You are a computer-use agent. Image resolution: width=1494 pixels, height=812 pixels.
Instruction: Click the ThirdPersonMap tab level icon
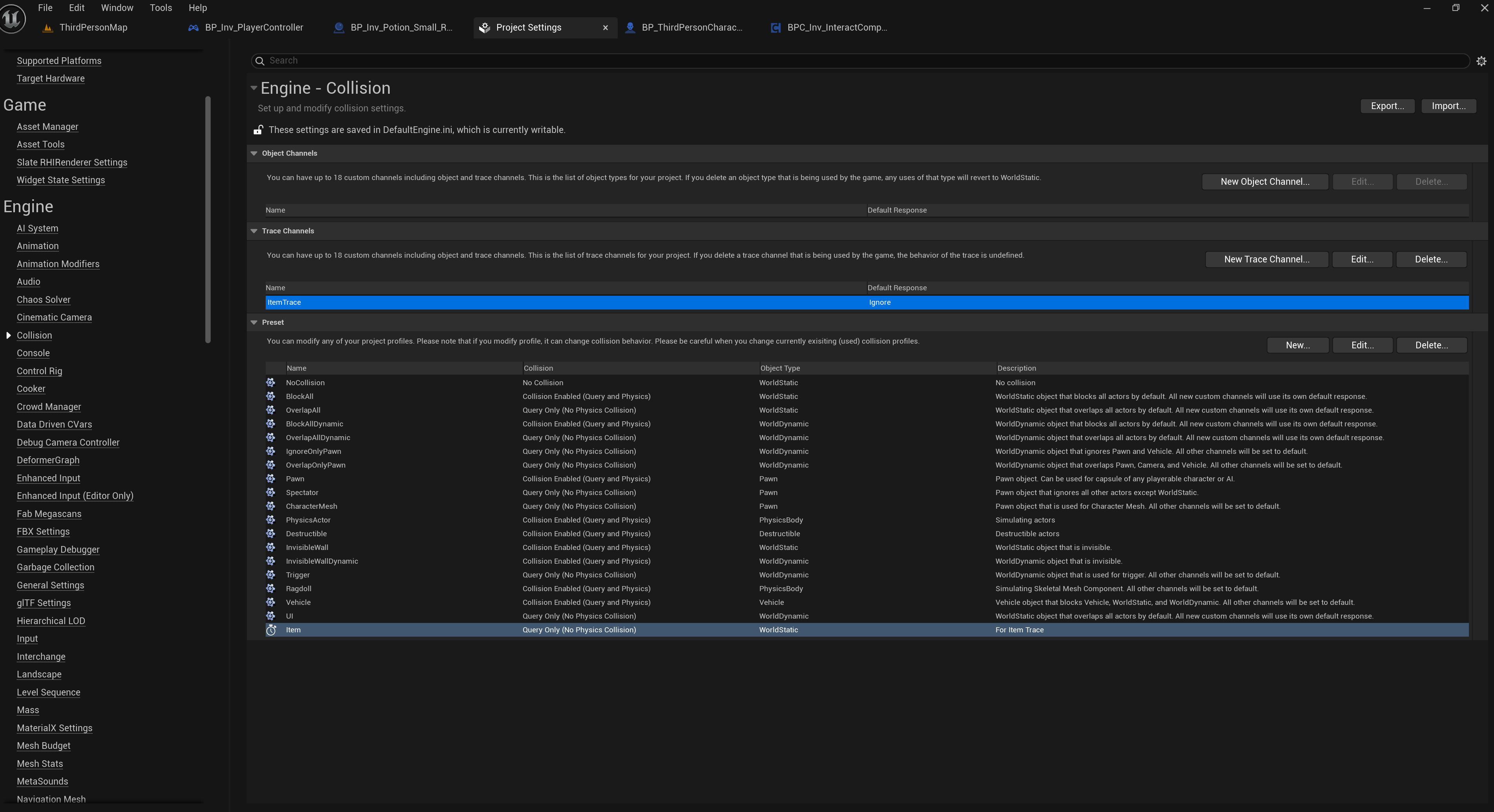(48, 28)
